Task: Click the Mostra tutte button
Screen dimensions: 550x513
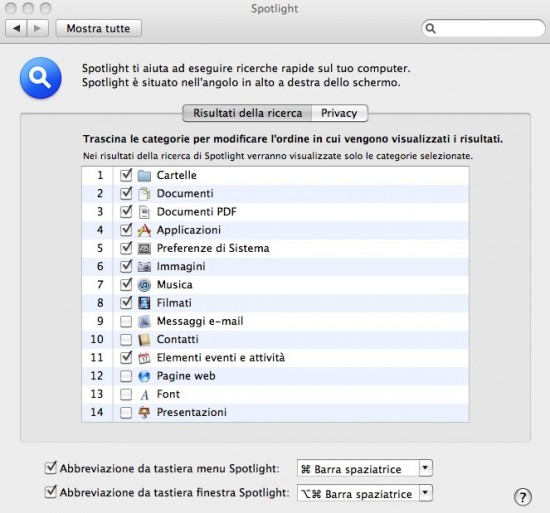Action: tap(99, 28)
